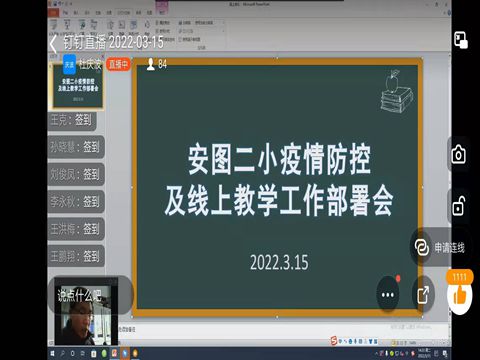The image size is (480, 360).
Task: Go back using the top-left arrow
Action: (53, 44)
